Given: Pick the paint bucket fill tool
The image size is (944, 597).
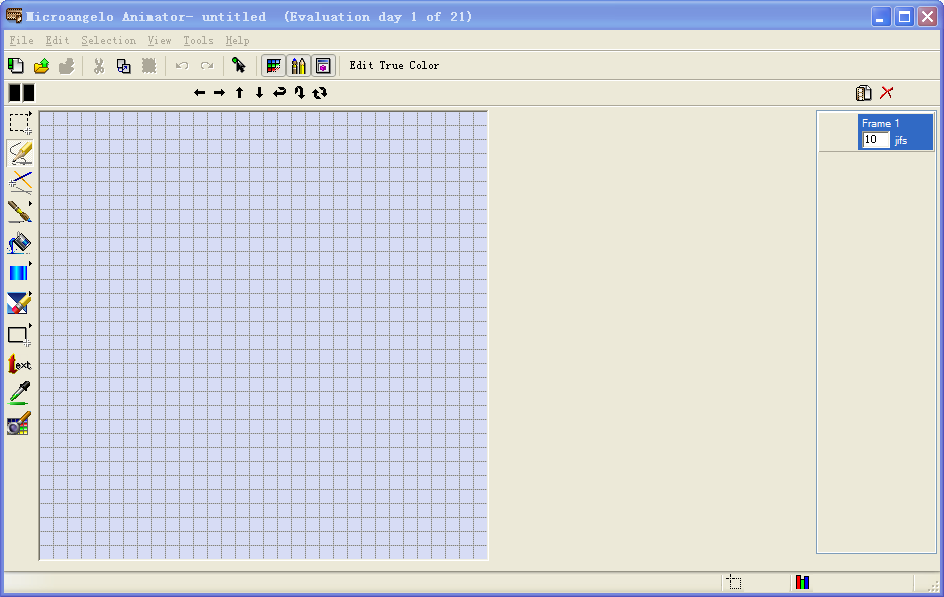Looking at the screenshot, I should click(19, 243).
